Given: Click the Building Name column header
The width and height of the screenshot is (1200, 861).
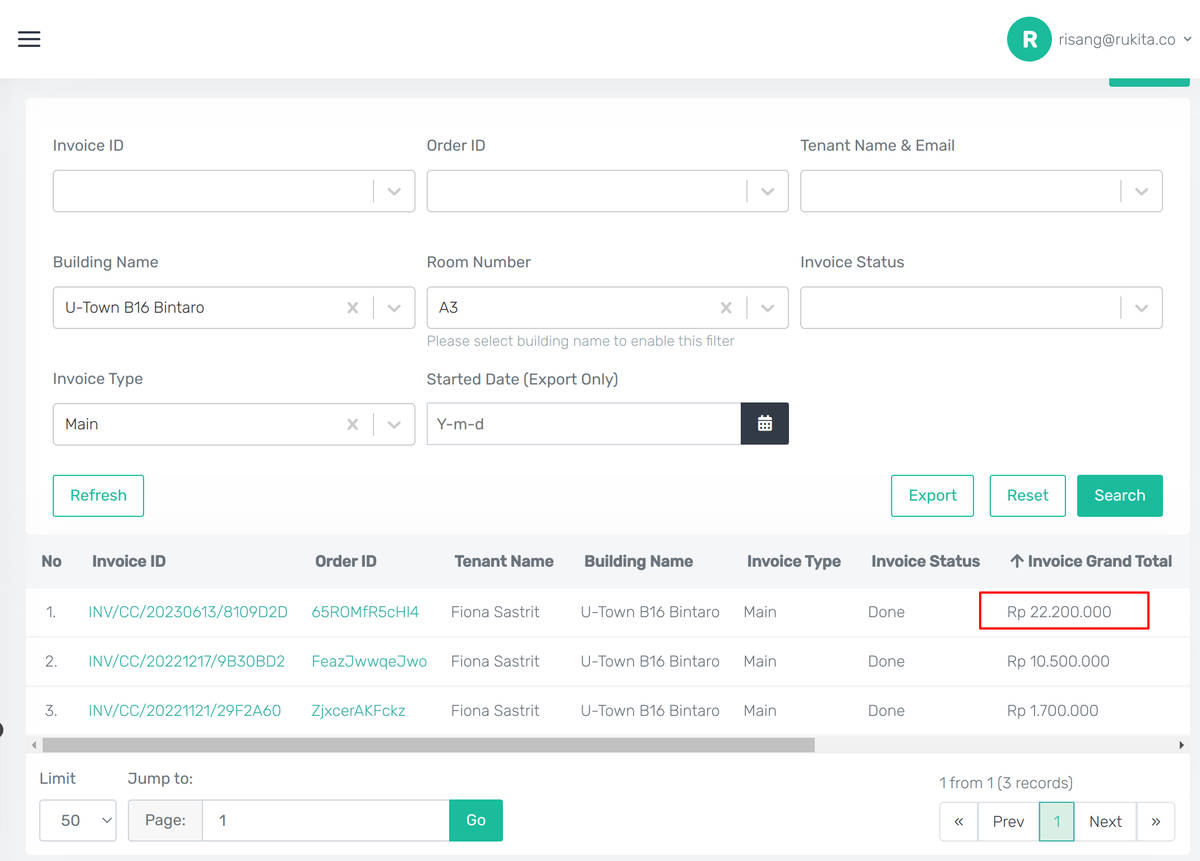Looking at the screenshot, I should pyautogui.click(x=639, y=561).
